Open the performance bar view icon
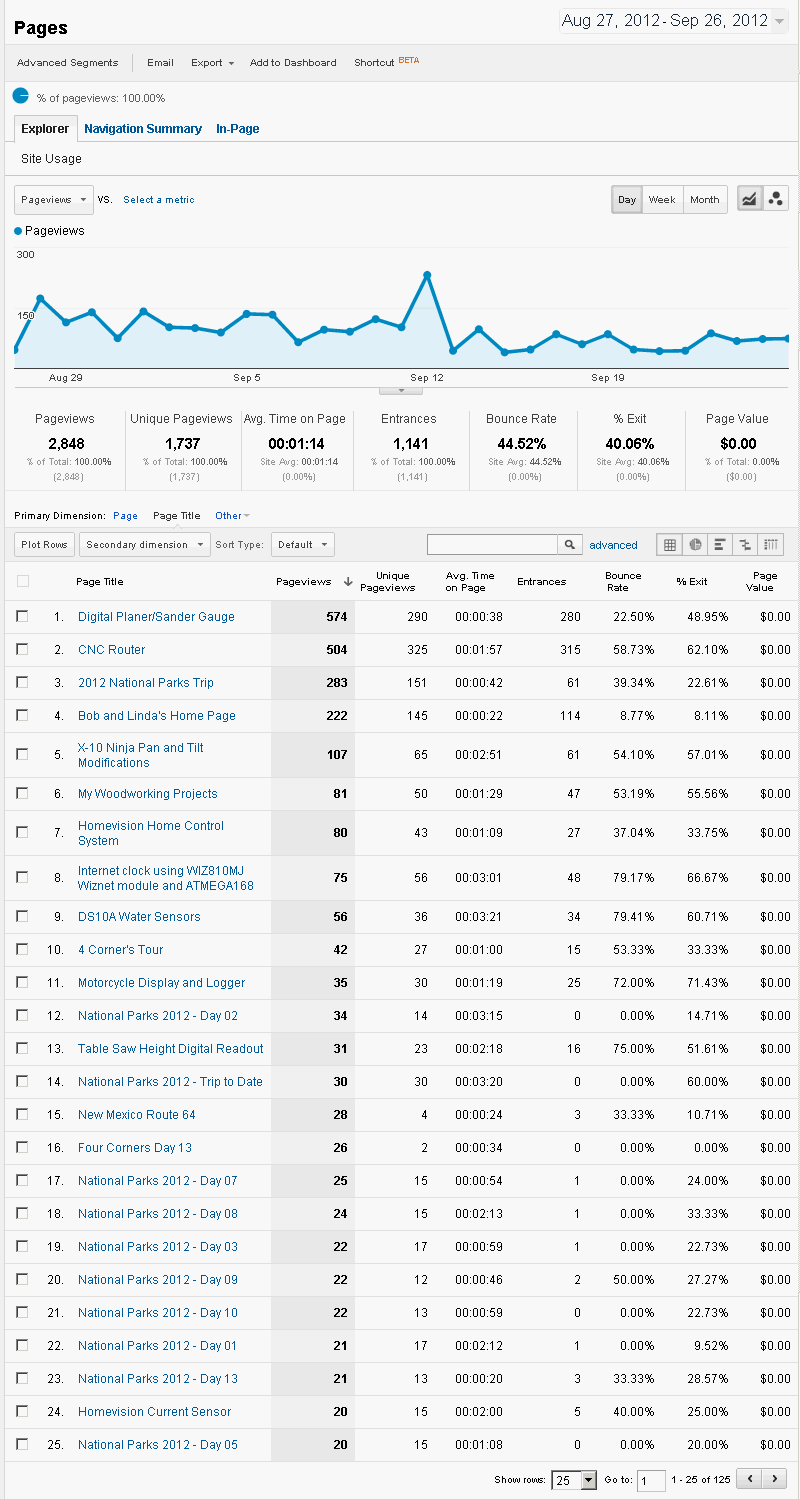 coord(720,544)
